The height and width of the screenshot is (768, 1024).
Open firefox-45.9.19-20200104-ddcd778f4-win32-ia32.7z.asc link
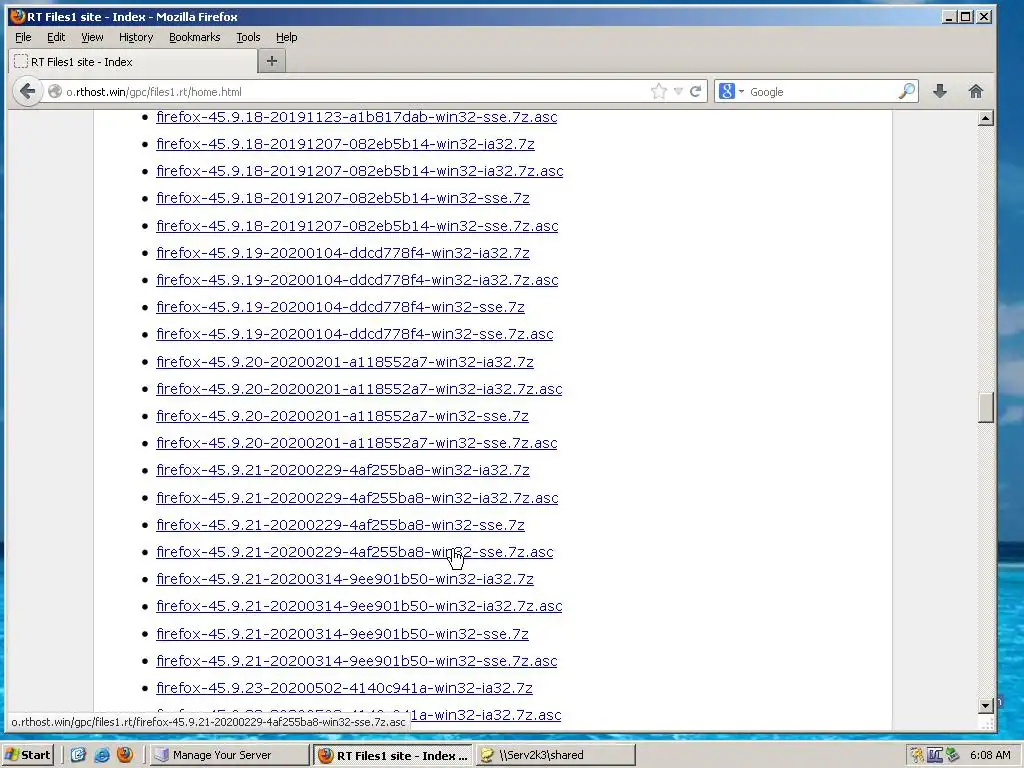point(357,280)
